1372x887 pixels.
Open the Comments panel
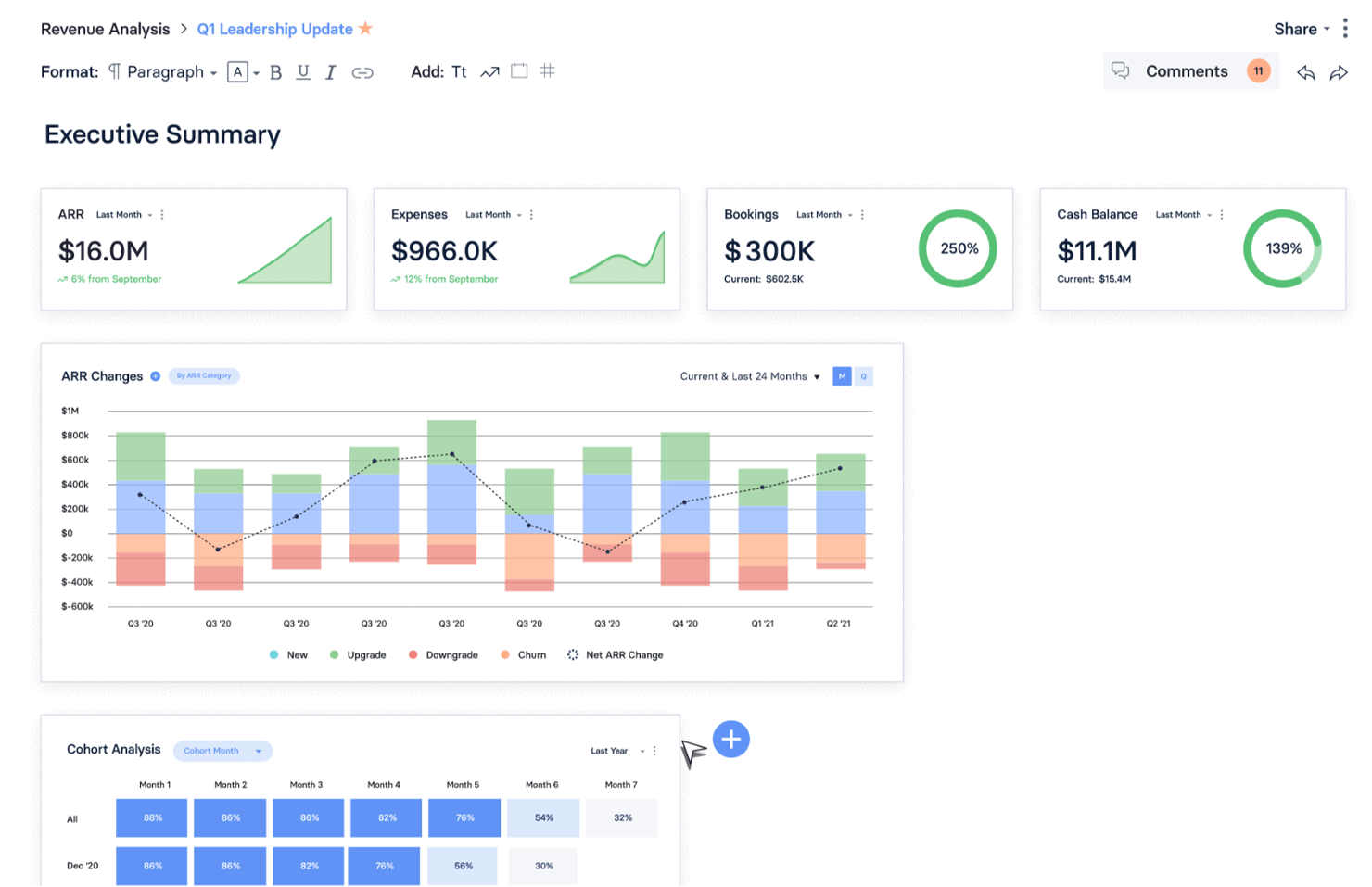(x=1187, y=71)
